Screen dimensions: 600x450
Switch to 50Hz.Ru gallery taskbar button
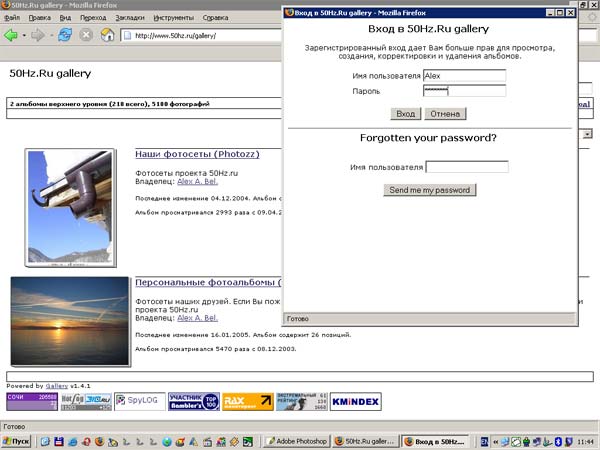365,442
